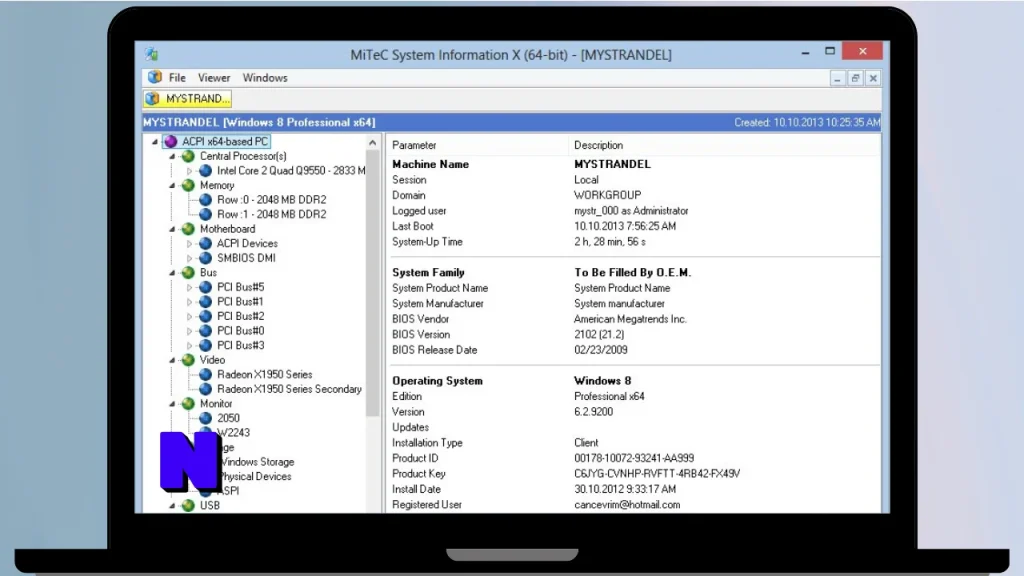
Task: Collapse the Central Processor(s) node
Action: coord(172,157)
